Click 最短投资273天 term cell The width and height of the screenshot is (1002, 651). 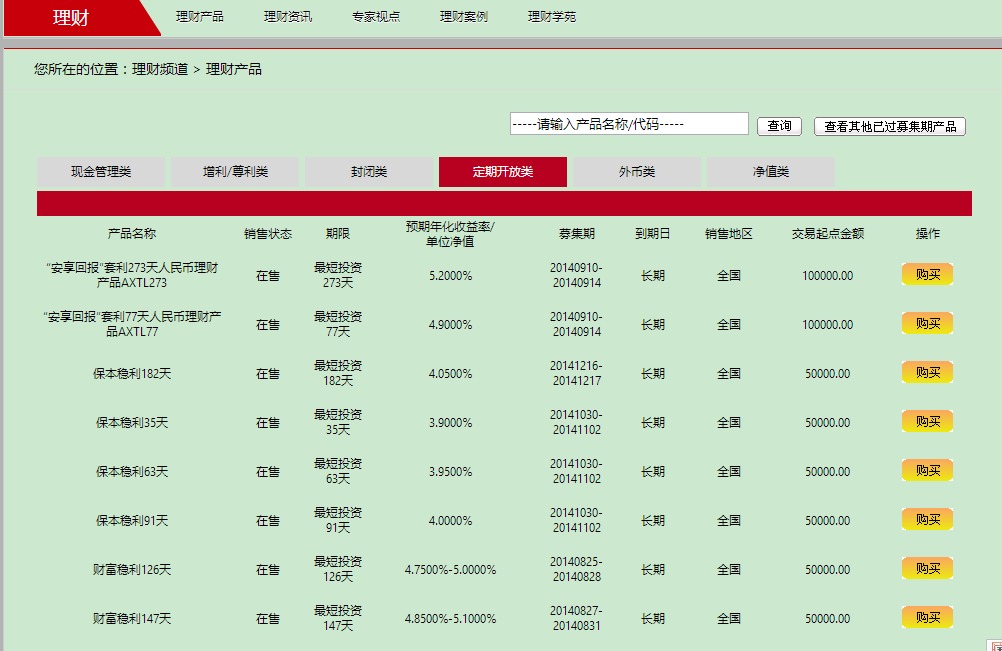337,275
